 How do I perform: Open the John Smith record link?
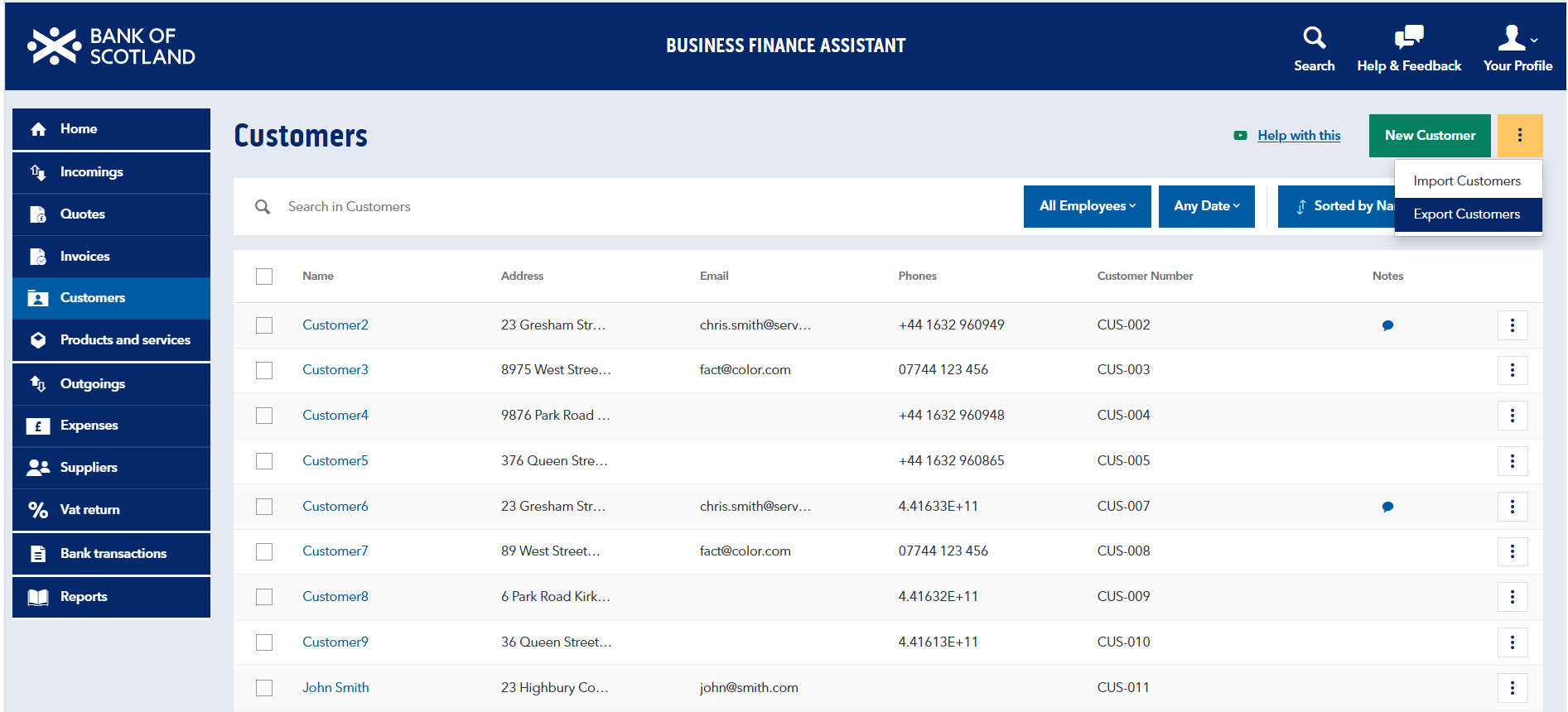coord(335,688)
